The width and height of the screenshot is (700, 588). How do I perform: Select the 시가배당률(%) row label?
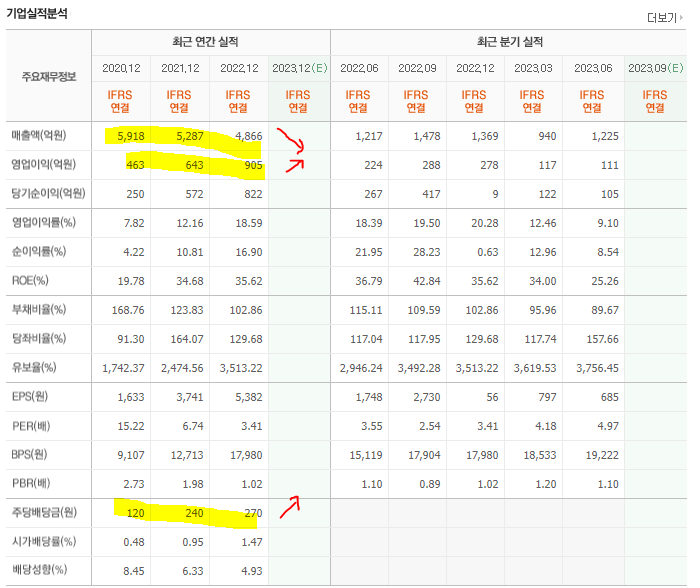tap(44, 542)
